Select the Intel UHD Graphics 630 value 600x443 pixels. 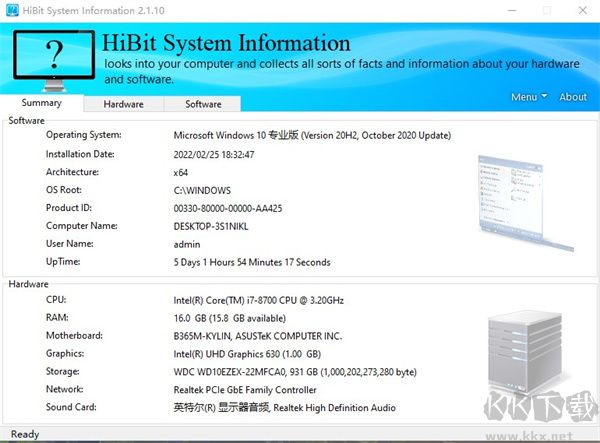(247, 354)
